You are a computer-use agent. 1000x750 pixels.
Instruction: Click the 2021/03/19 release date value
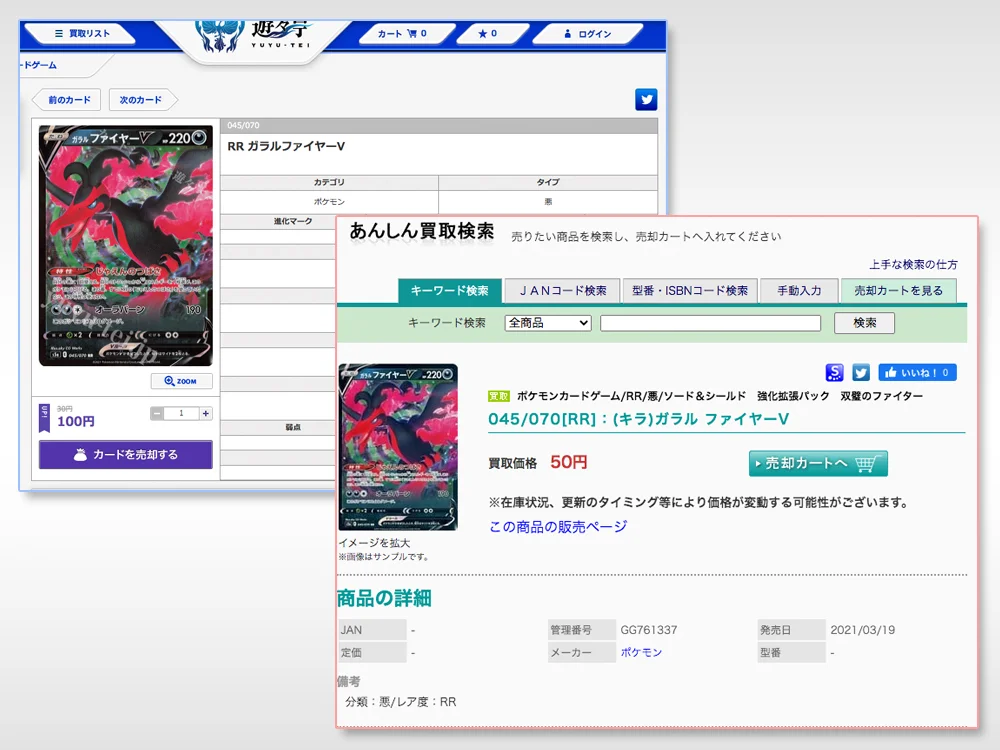(x=862, y=630)
